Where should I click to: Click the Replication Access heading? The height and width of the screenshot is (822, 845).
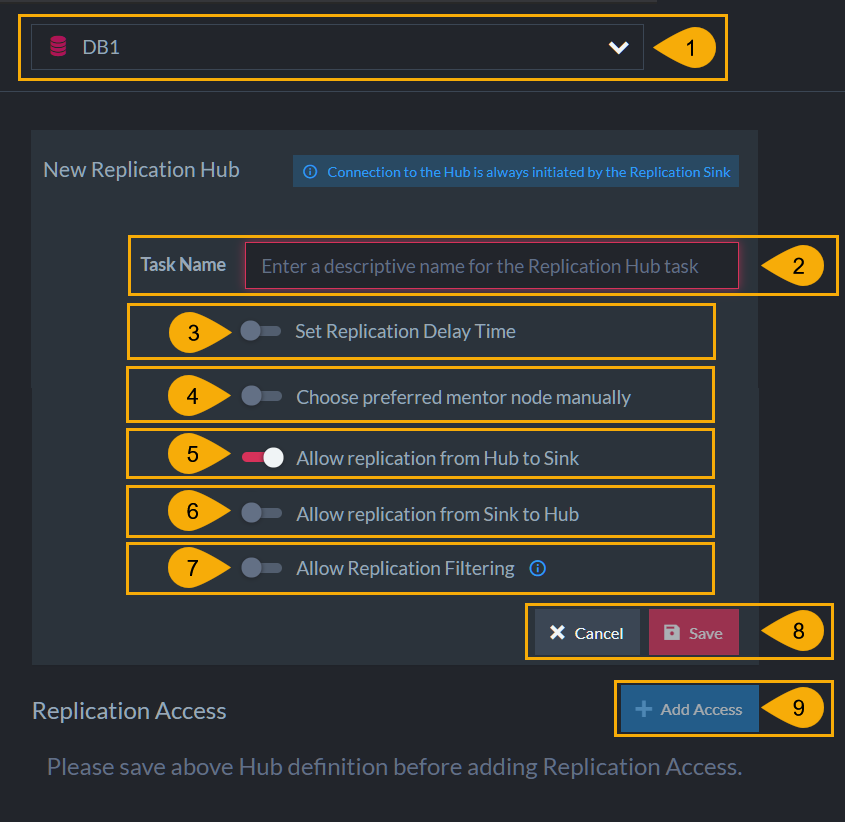[x=129, y=711]
